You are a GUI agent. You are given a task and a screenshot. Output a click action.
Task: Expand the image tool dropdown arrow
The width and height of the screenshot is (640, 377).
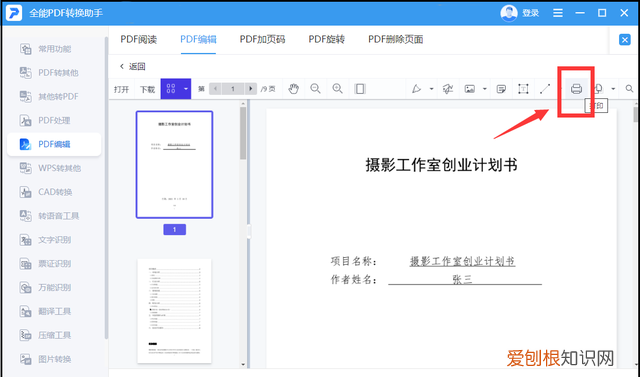tap(484, 89)
